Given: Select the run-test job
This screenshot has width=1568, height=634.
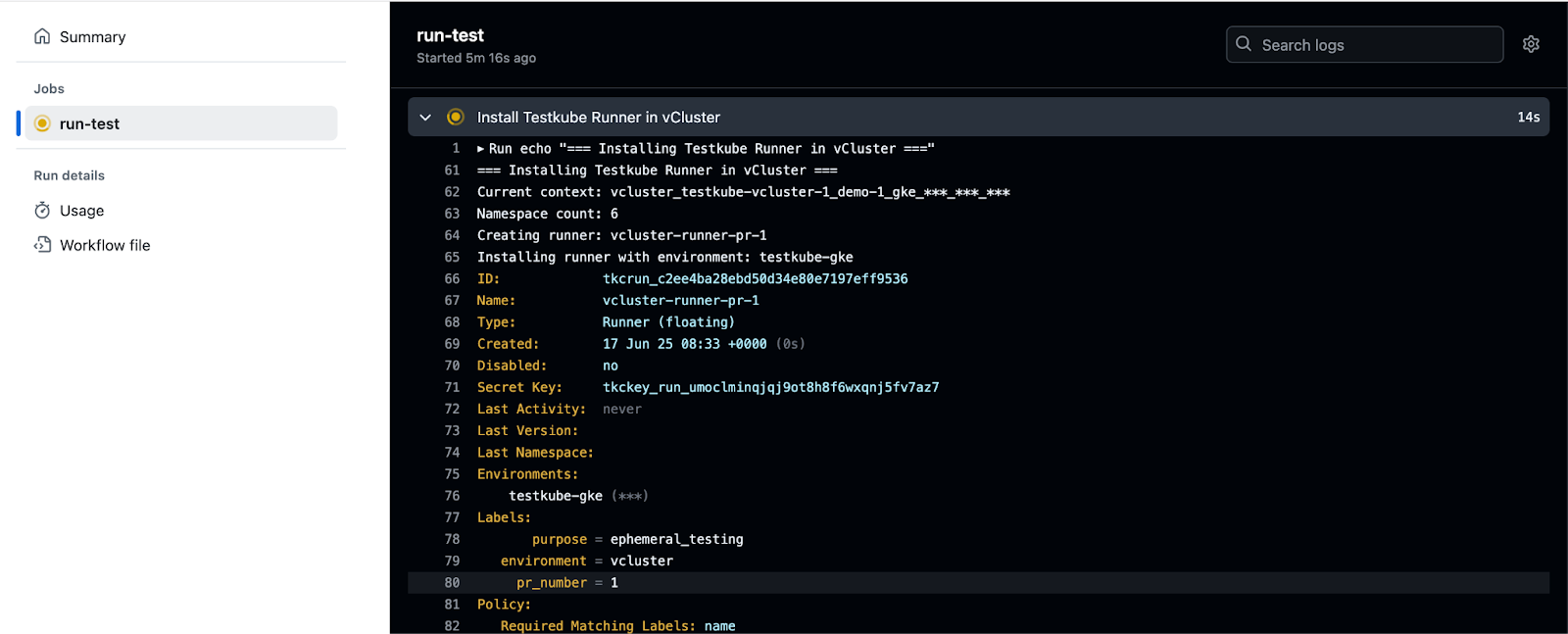Looking at the screenshot, I should (181, 123).
